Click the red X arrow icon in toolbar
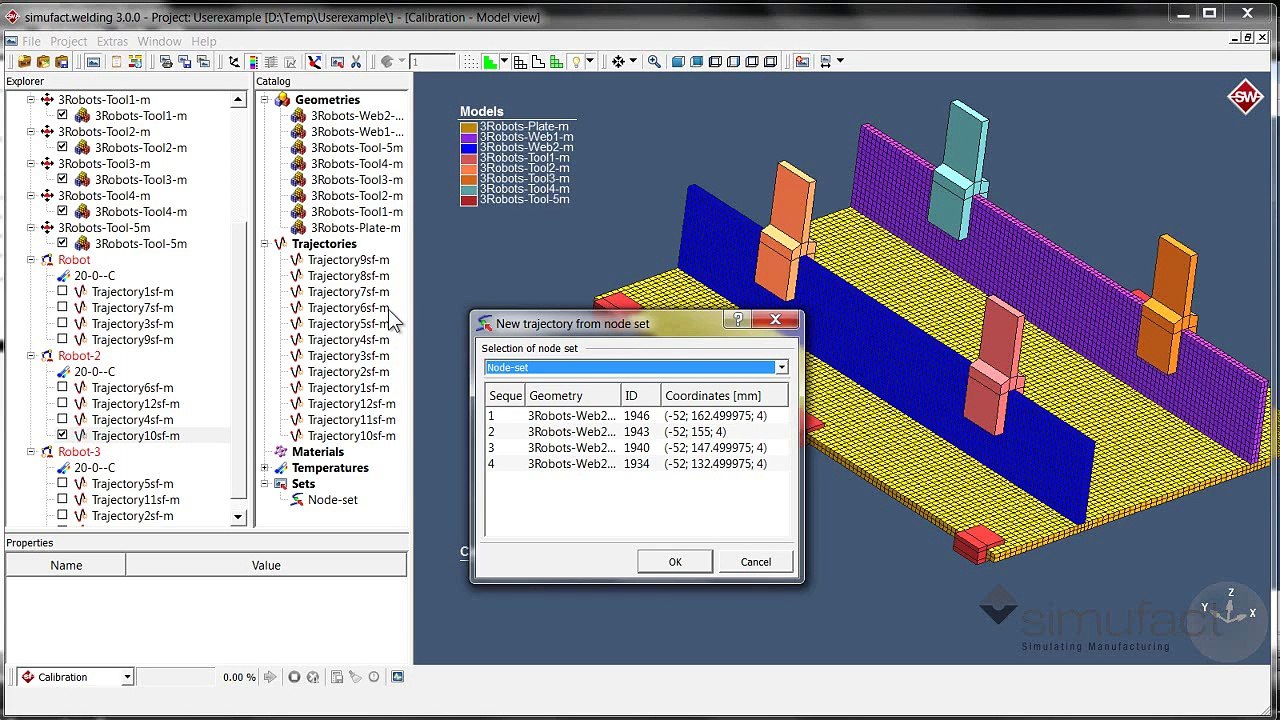 click(314, 62)
